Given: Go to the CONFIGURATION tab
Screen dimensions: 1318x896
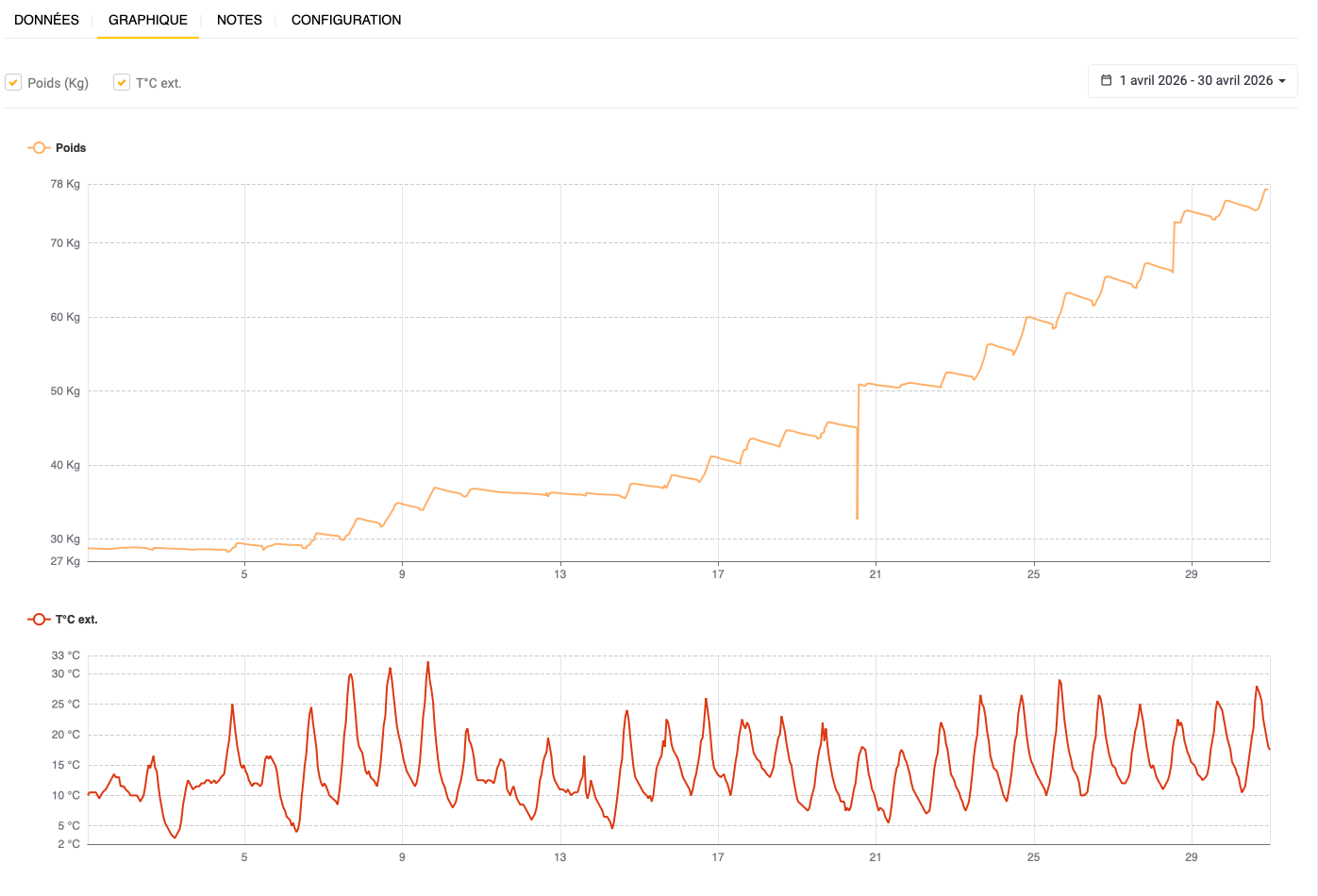Looking at the screenshot, I should coord(346,20).
